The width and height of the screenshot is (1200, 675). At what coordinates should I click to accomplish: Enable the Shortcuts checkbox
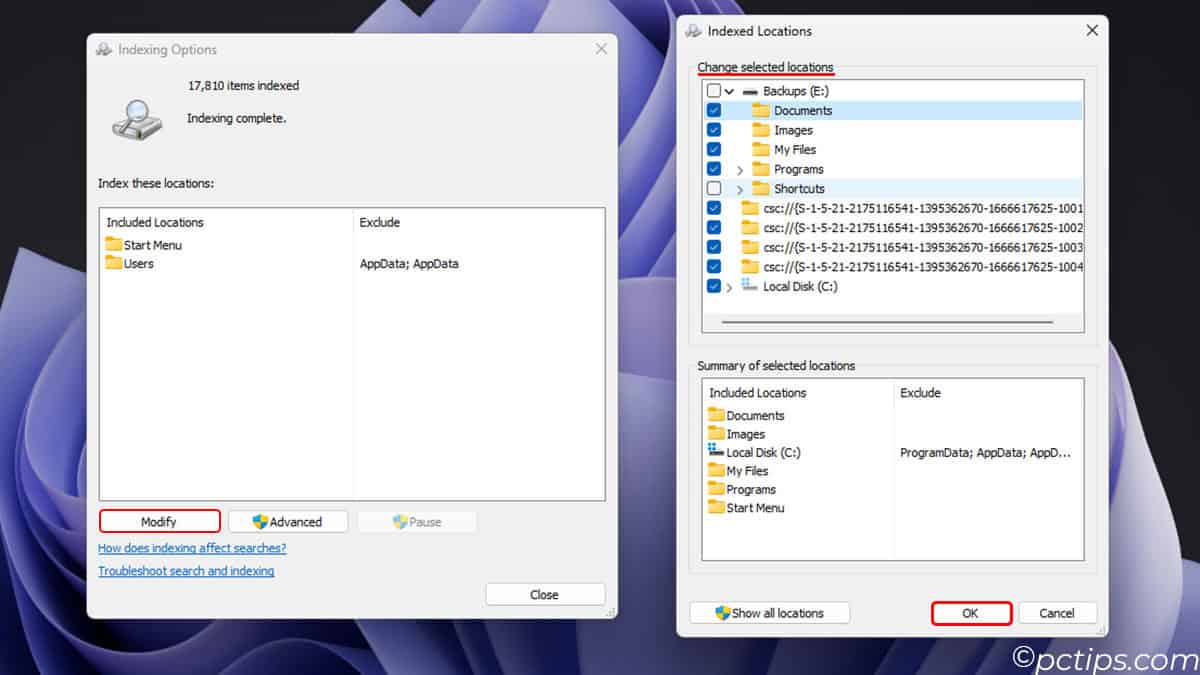[713, 188]
